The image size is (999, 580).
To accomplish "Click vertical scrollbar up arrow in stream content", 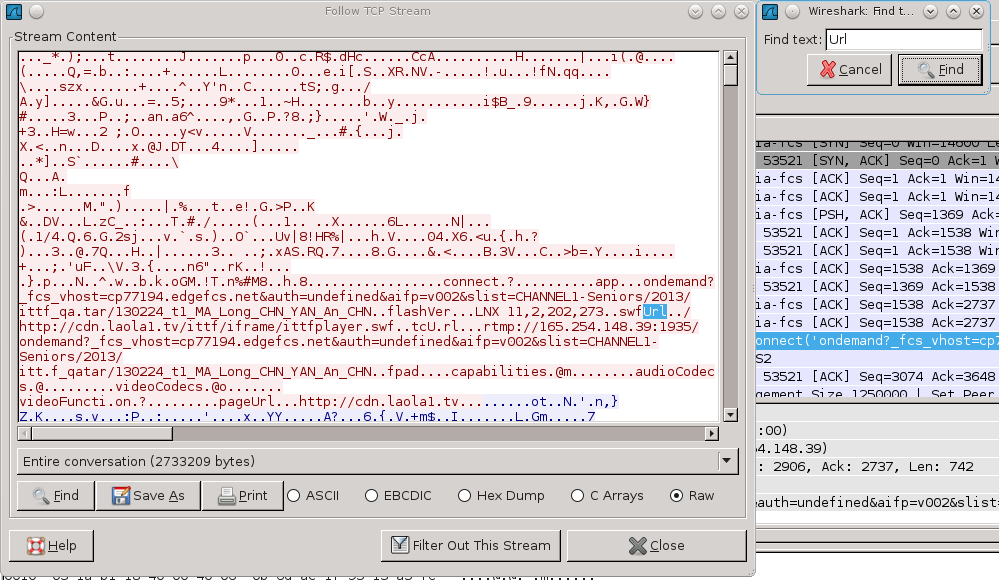I will pyautogui.click(x=730, y=57).
